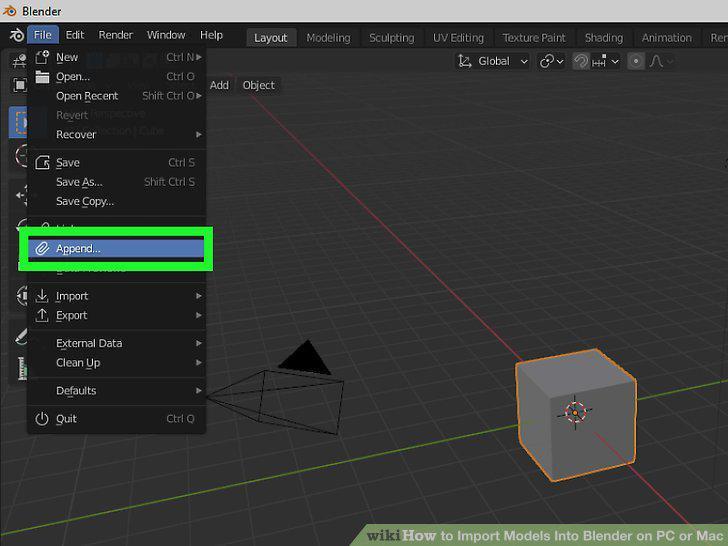The width and height of the screenshot is (728, 546).
Task: Click the Save disk icon
Action: coord(42,162)
